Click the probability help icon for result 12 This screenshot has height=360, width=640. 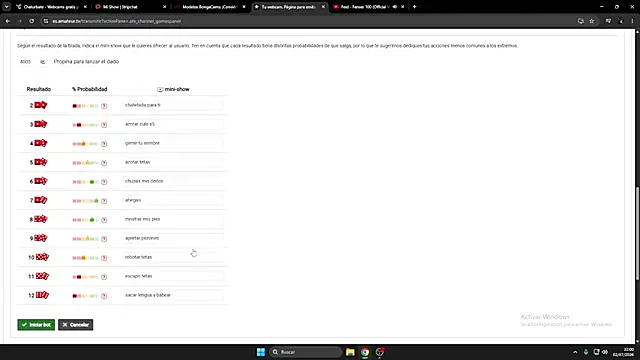click(x=104, y=296)
